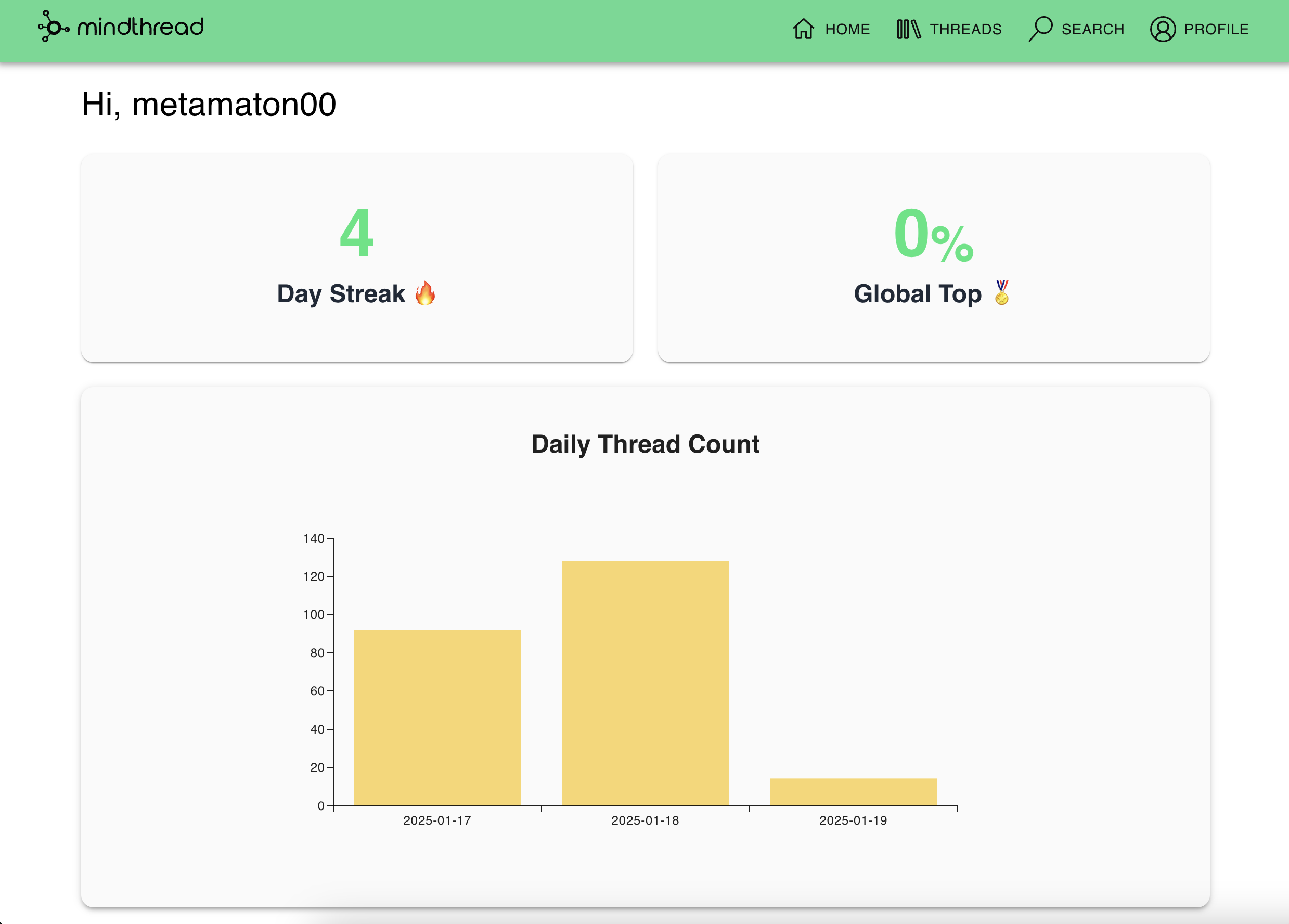Click the Day Streak card number 4
1289x924 pixels.
[x=356, y=233]
